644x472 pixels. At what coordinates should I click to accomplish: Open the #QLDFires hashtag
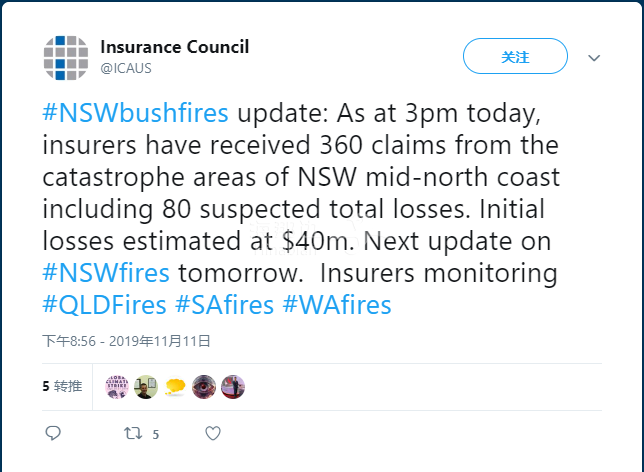click(105, 304)
